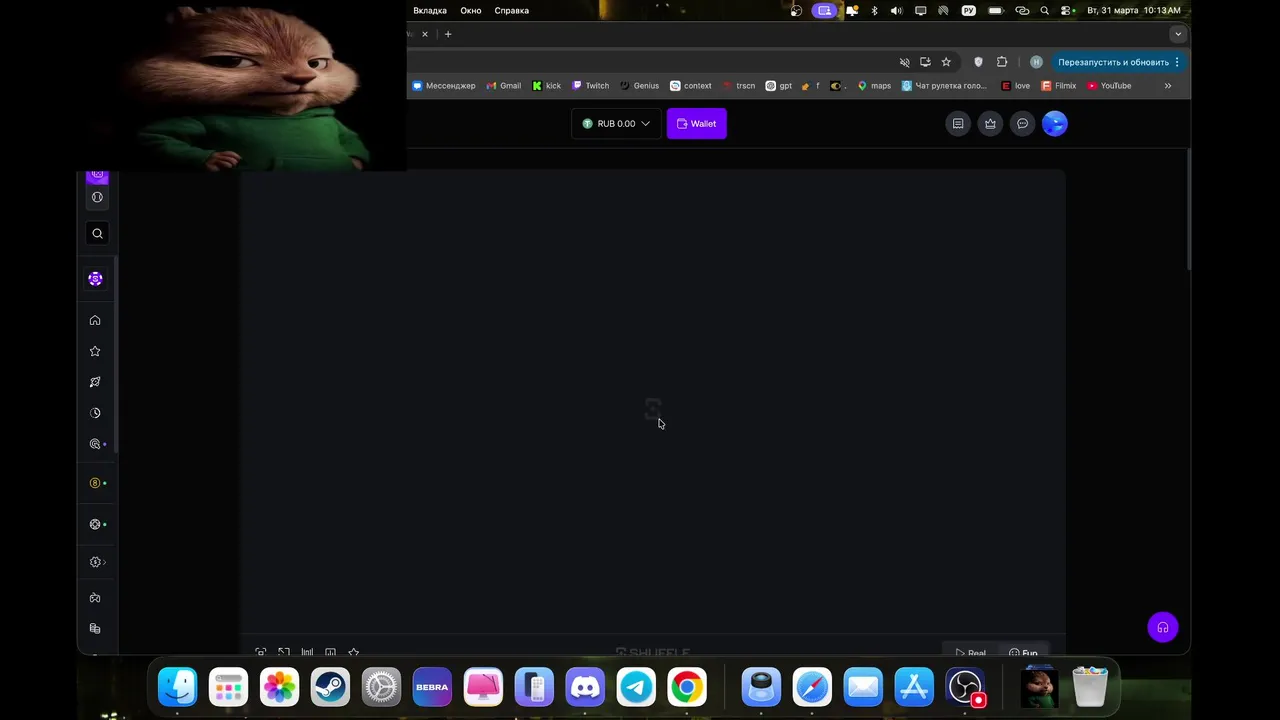The width and height of the screenshot is (1280, 720).
Task: Click the volume icon in menu bar
Action: (896, 10)
